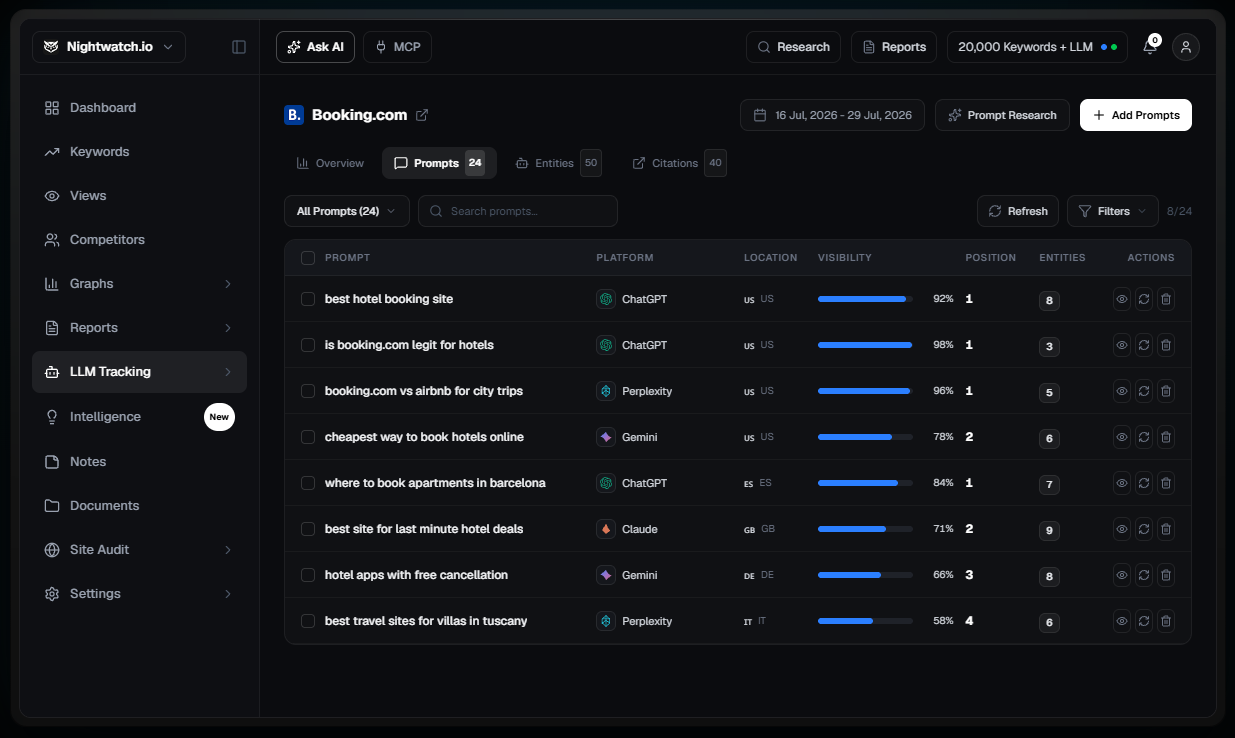
Task: Open the user profile avatar
Action: pos(1186,47)
